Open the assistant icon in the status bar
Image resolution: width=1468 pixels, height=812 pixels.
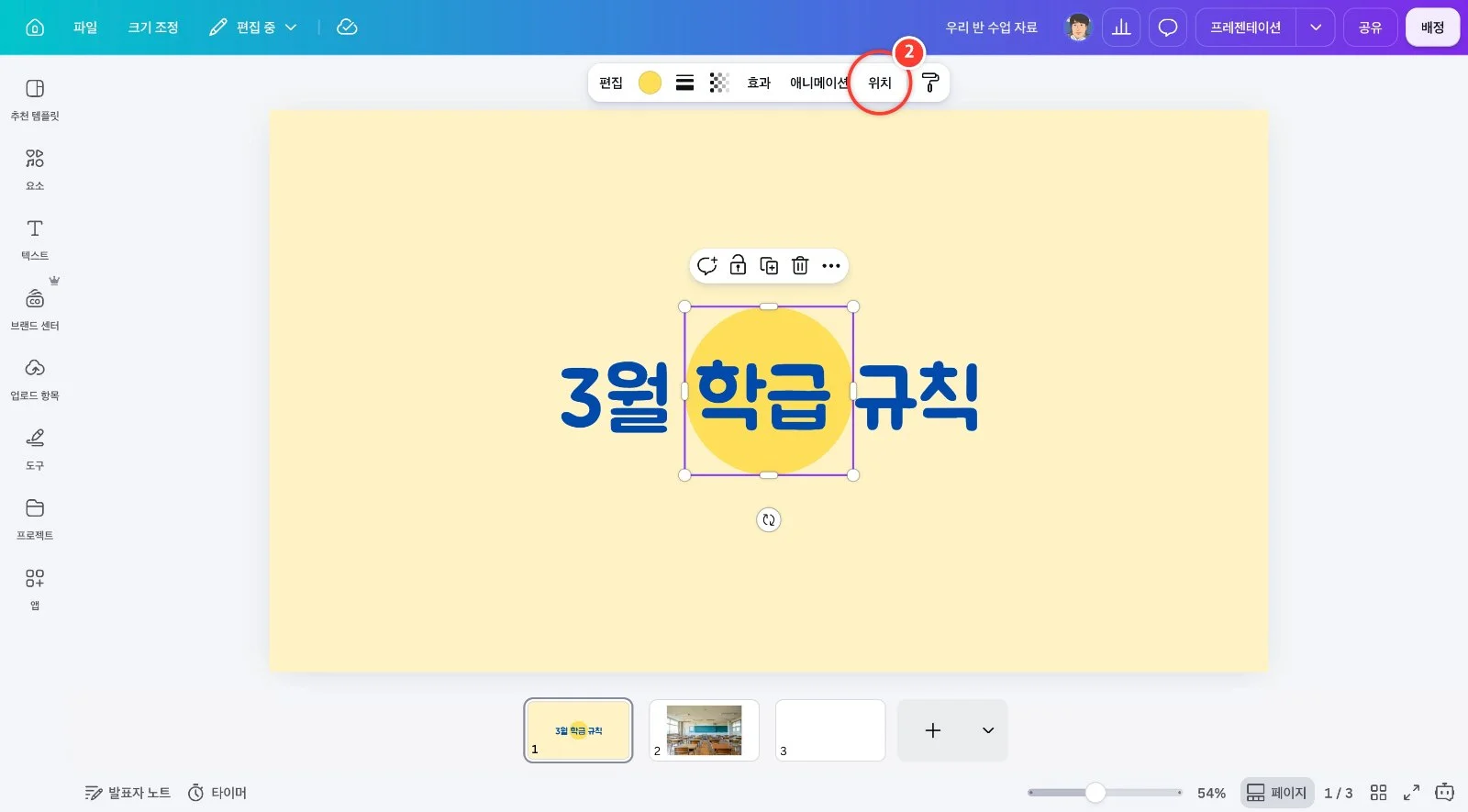pyautogui.click(x=1444, y=792)
